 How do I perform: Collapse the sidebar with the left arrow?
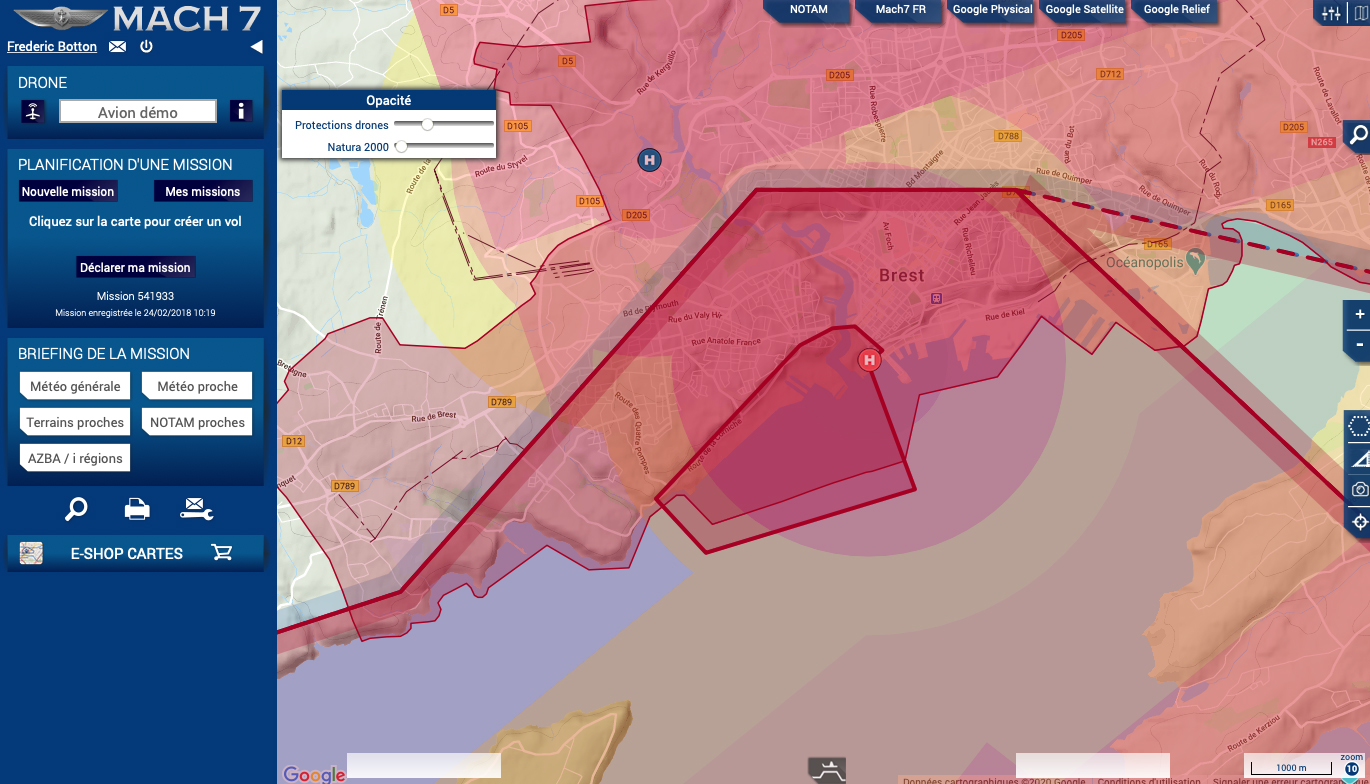256,47
